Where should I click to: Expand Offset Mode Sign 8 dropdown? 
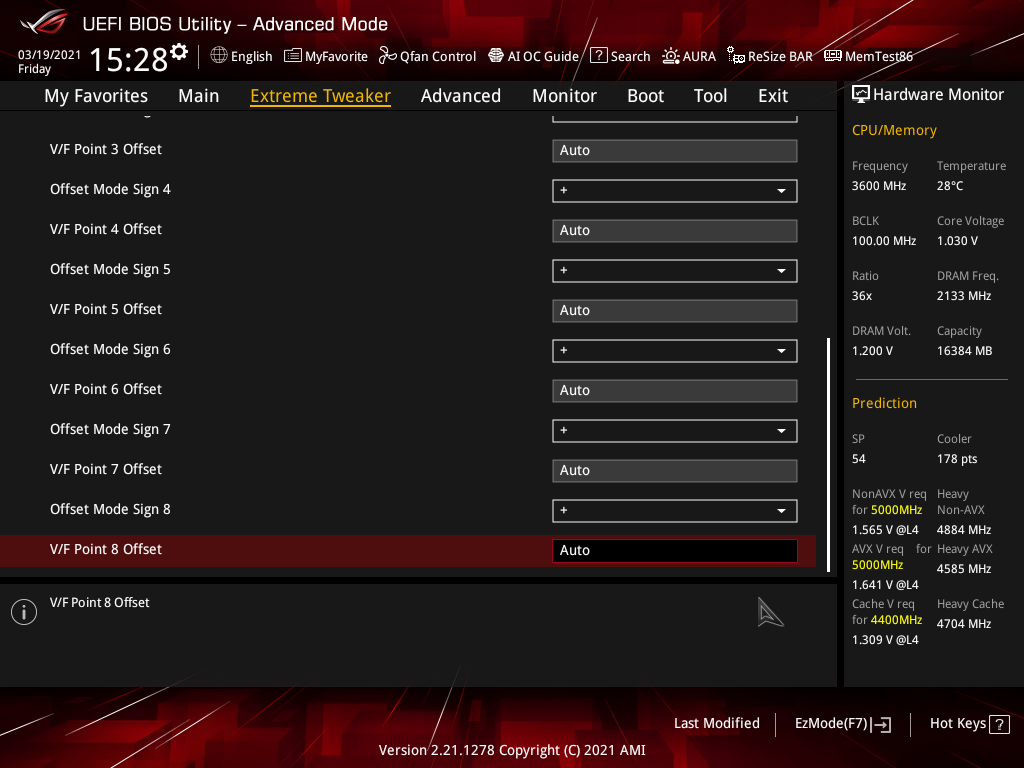point(675,511)
